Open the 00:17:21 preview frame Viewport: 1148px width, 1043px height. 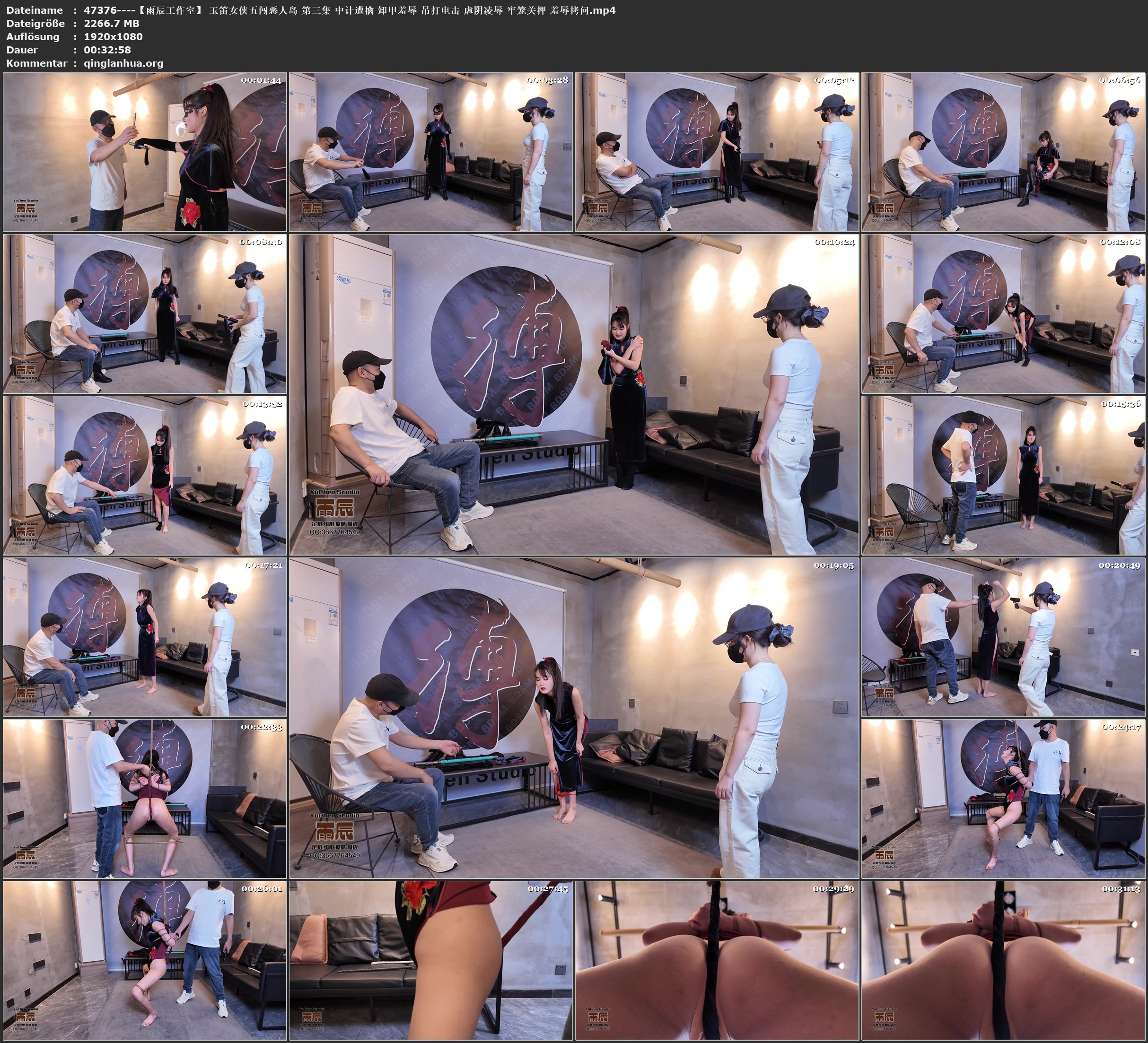click(145, 637)
